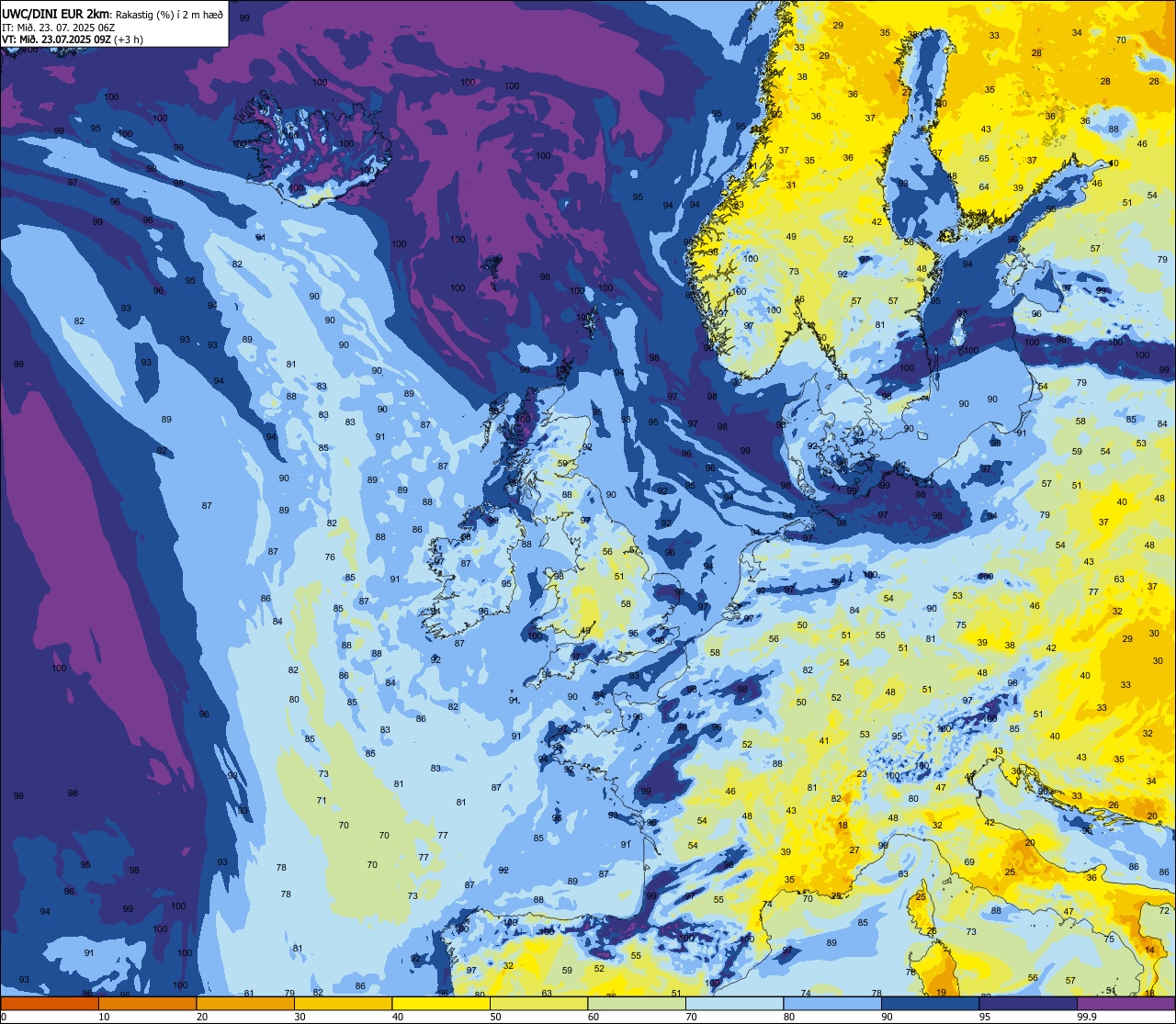
Task: Select the bright yellow 40–50% legend swatch
Action: pos(441,1004)
